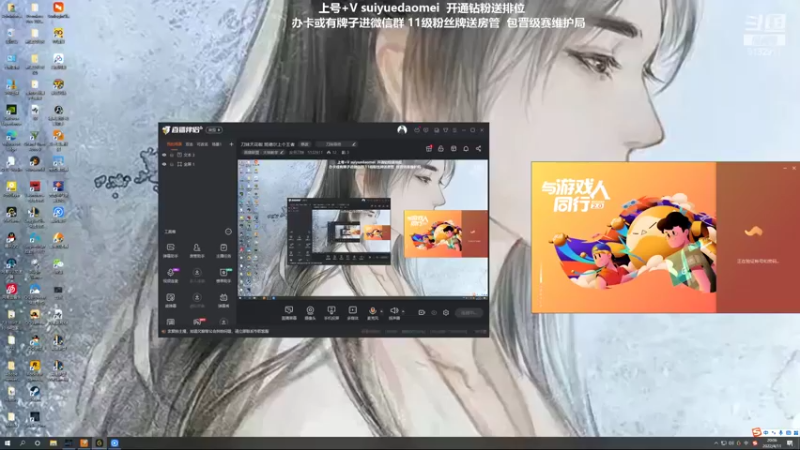Open the Steam desktop icon

pos(35,394)
